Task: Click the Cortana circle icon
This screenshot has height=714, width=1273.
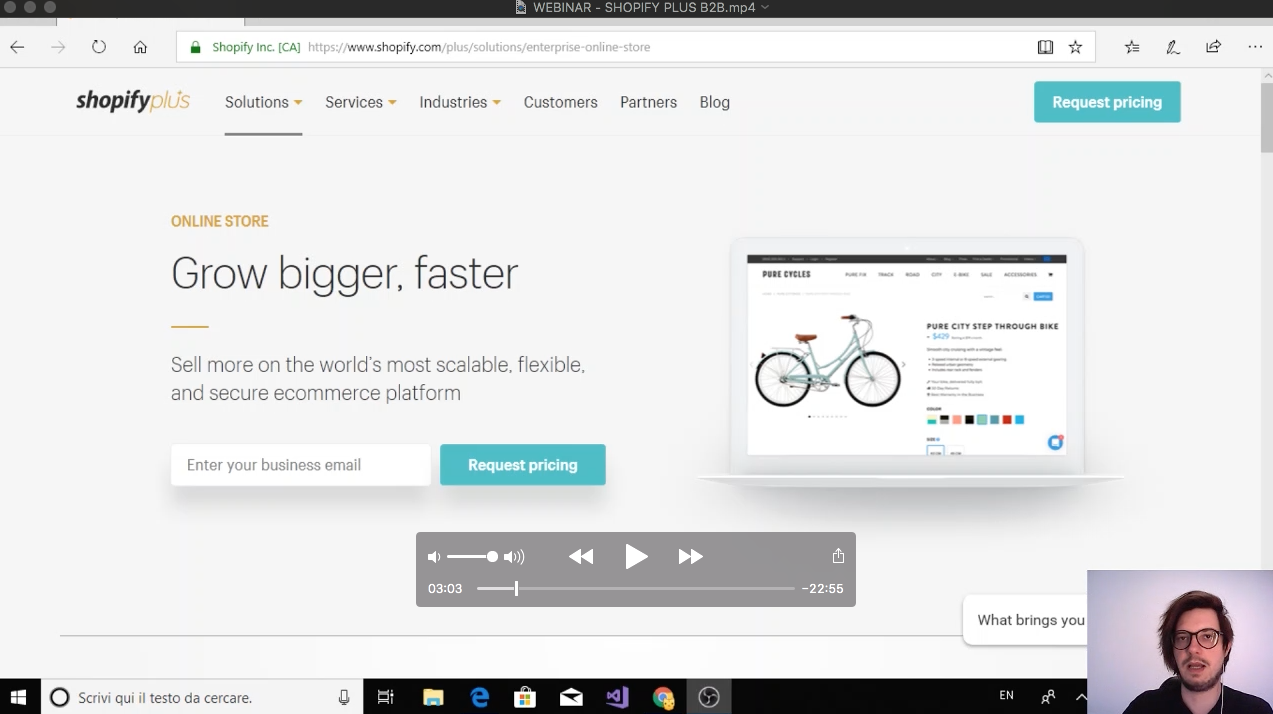Action: [59, 697]
